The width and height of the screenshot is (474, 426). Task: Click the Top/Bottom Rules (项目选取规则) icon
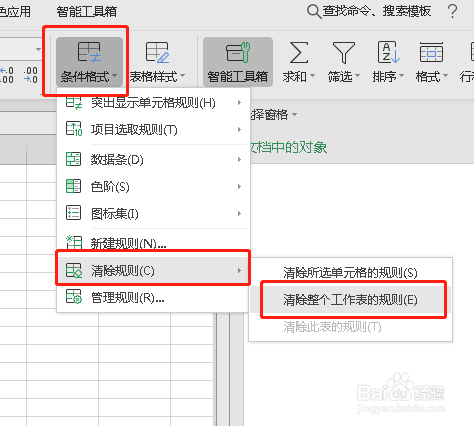coord(74,129)
